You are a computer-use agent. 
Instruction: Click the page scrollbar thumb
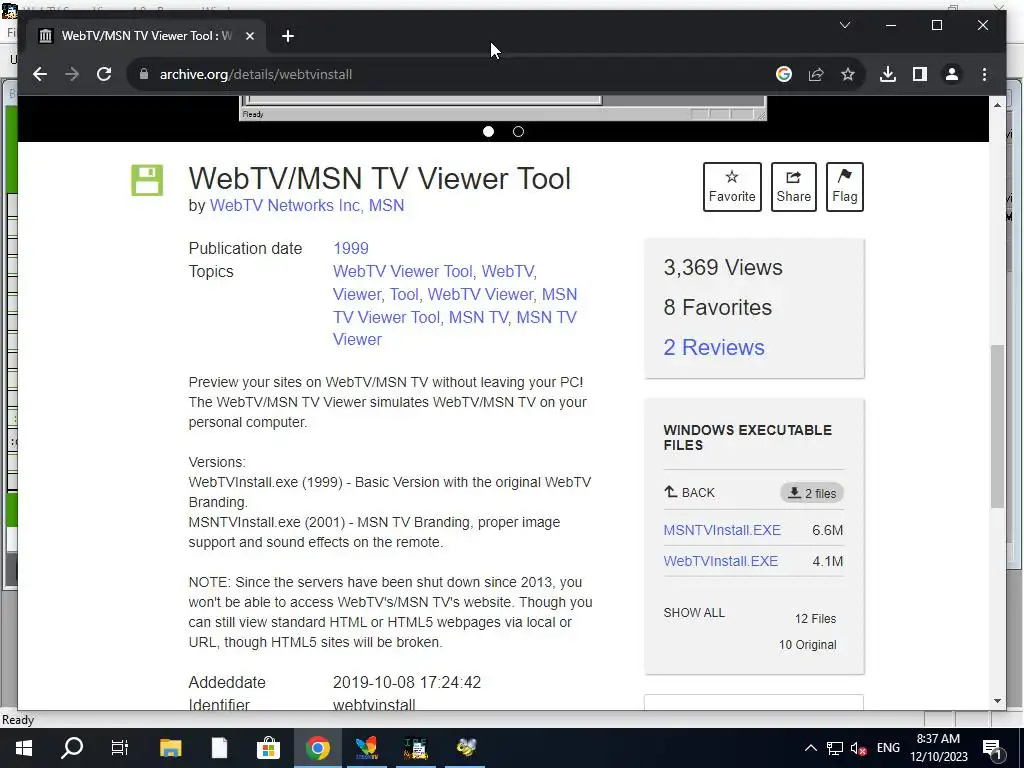click(x=997, y=426)
